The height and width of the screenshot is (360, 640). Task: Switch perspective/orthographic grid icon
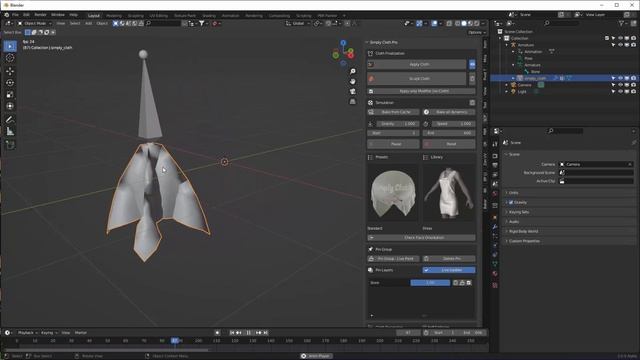[x=353, y=102]
